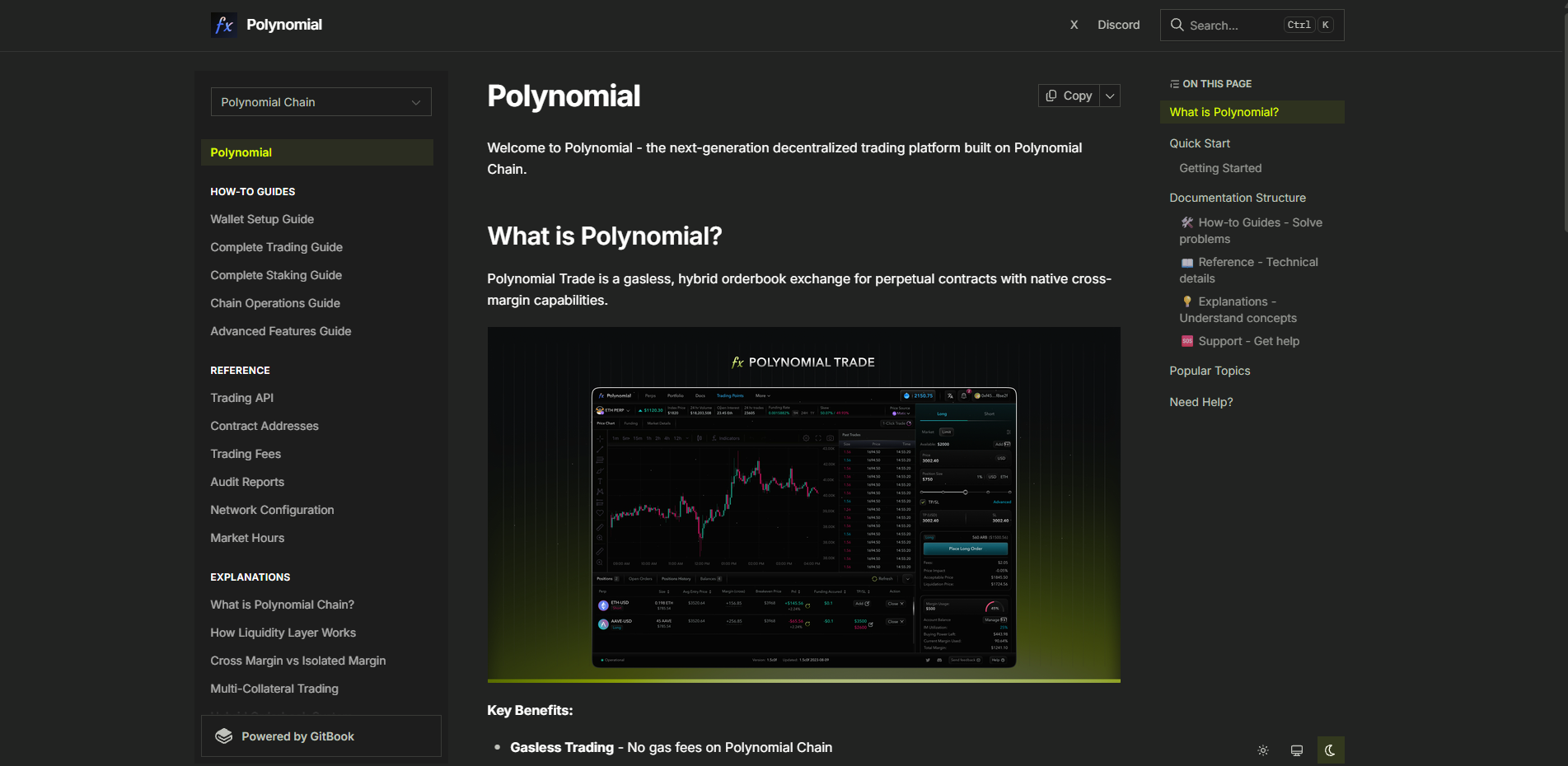Click the On This Page list icon
This screenshot has width=1568, height=766.
(1174, 84)
